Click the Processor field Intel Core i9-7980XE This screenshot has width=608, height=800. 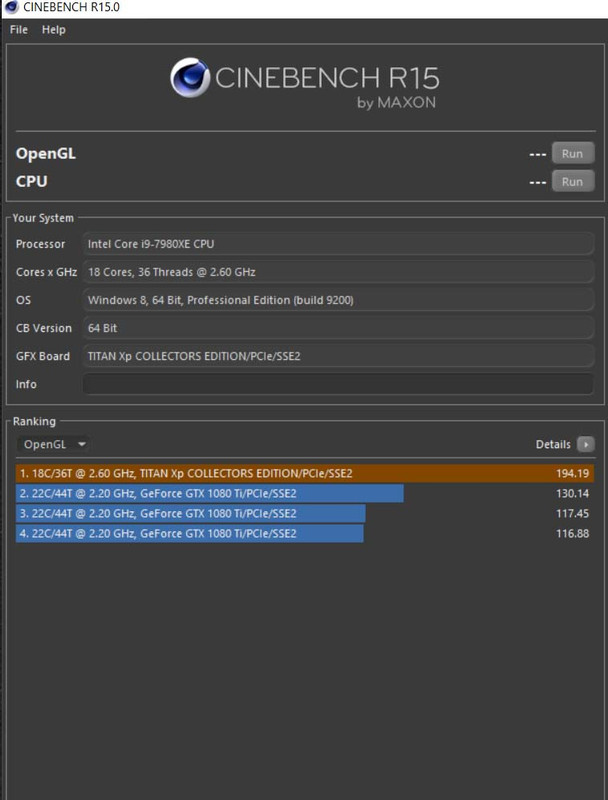point(338,244)
